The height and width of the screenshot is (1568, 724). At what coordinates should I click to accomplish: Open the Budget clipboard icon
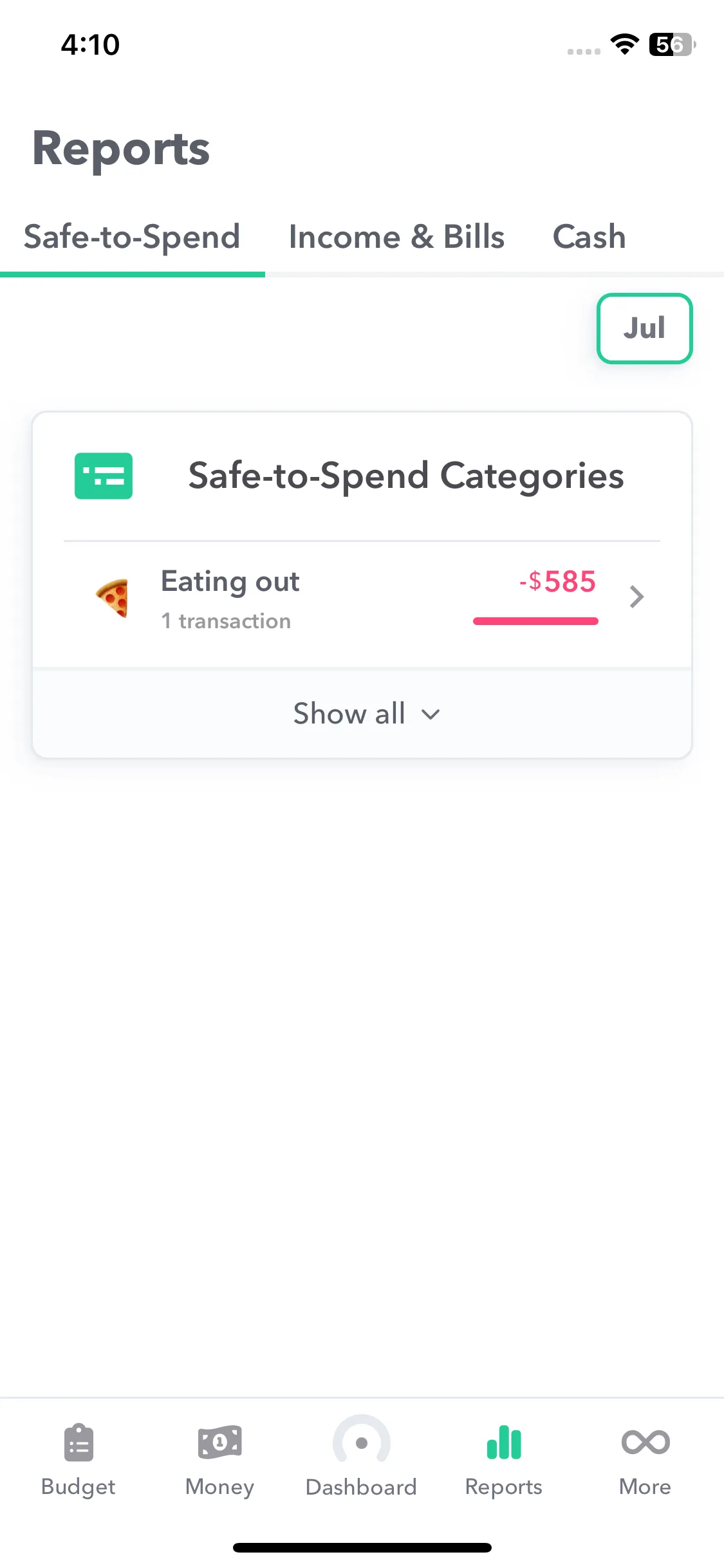point(79,1442)
